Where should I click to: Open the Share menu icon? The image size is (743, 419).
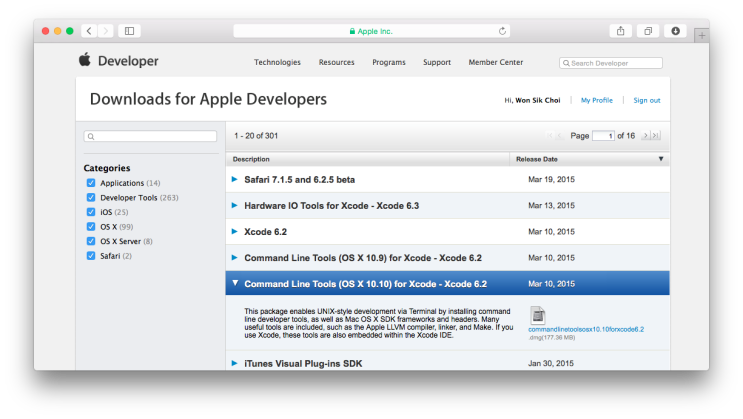(x=620, y=31)
